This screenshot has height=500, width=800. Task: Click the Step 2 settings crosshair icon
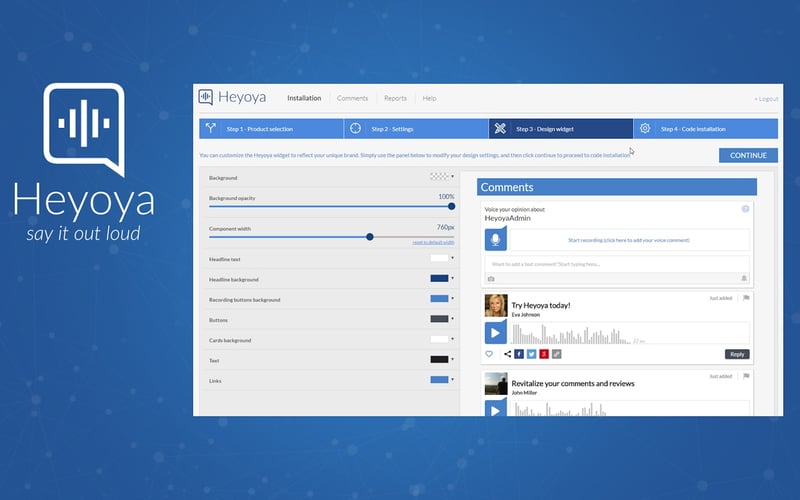[x=356, y=129]
